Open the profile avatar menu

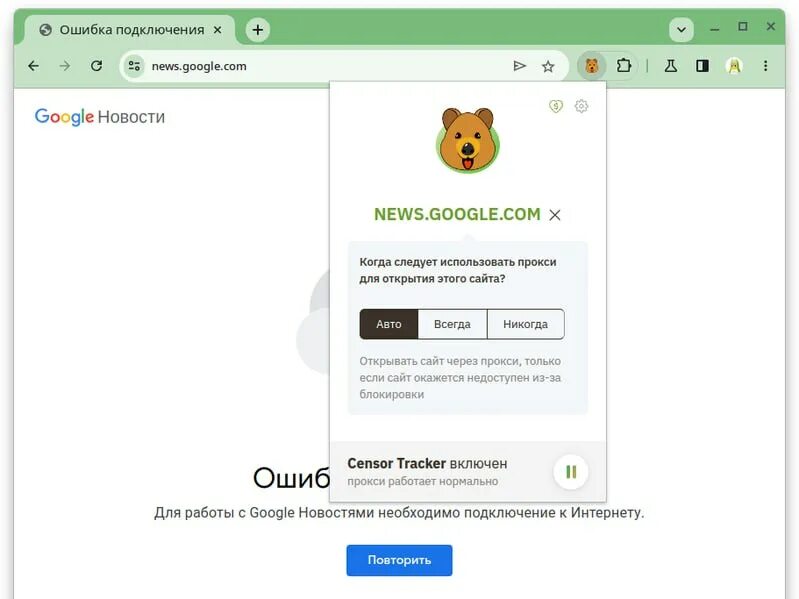click(734, 66)
